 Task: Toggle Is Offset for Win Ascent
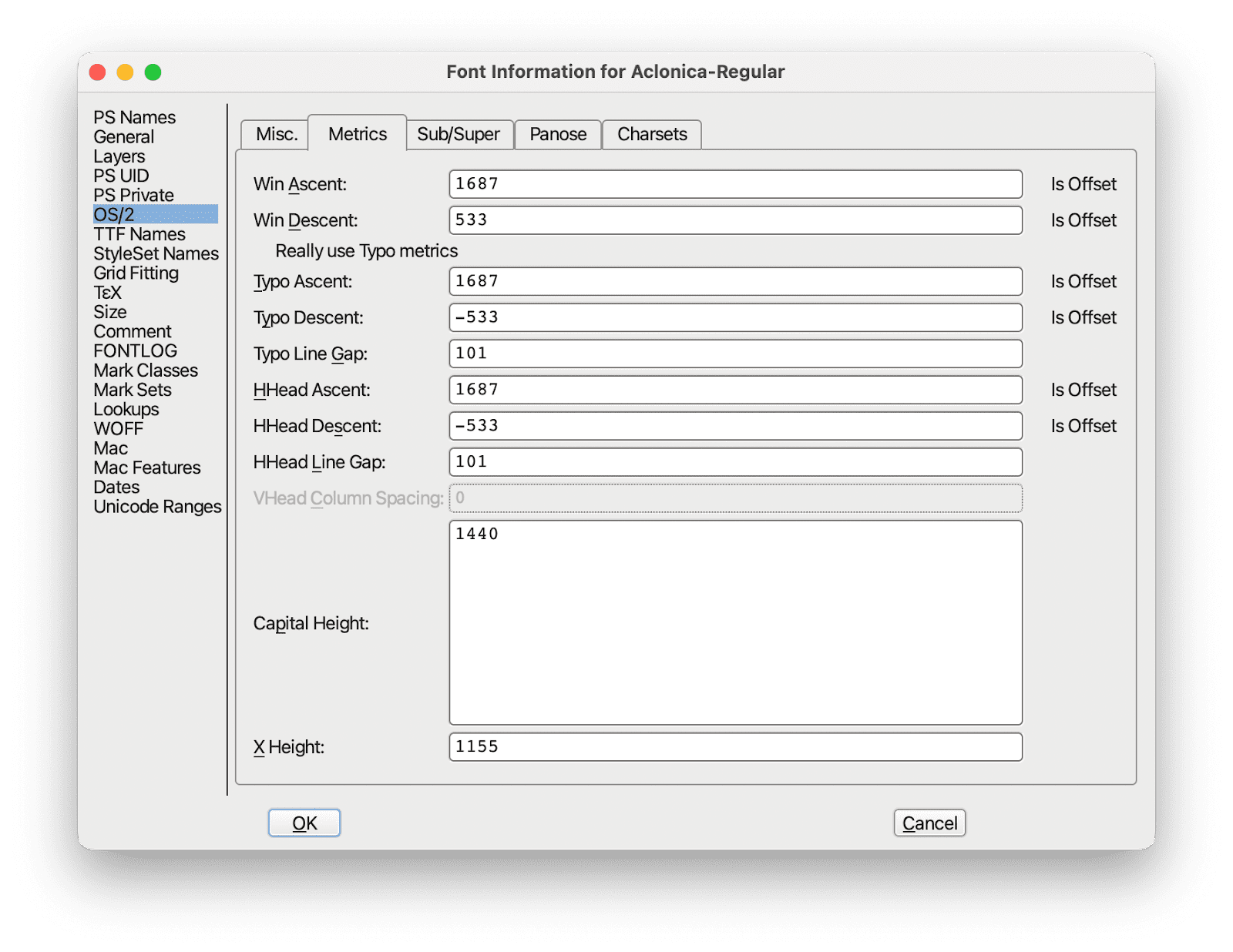[1082, 184]
